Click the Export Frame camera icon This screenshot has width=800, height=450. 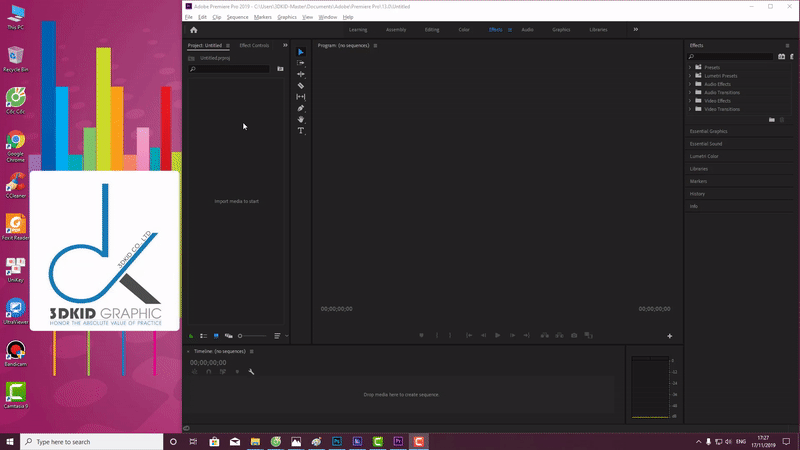[574, 335]
